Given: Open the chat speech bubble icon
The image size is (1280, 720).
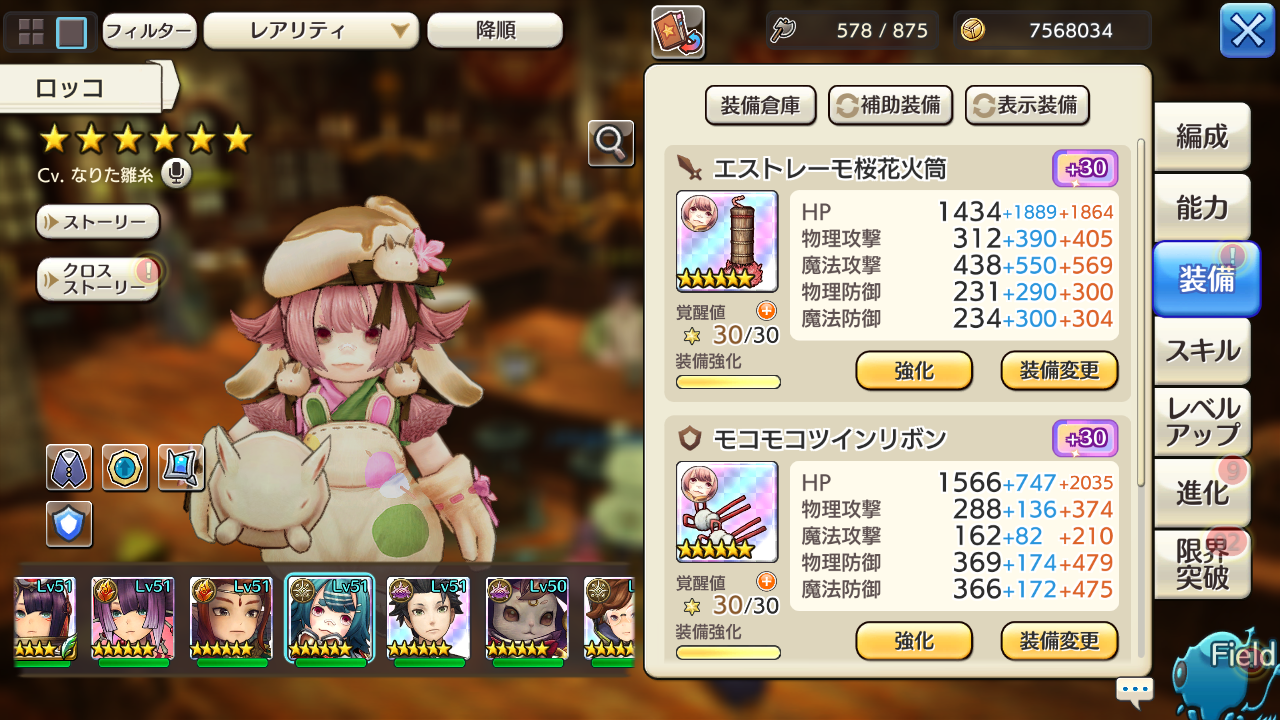Looking at the screenshot, I should (1134, 689).
